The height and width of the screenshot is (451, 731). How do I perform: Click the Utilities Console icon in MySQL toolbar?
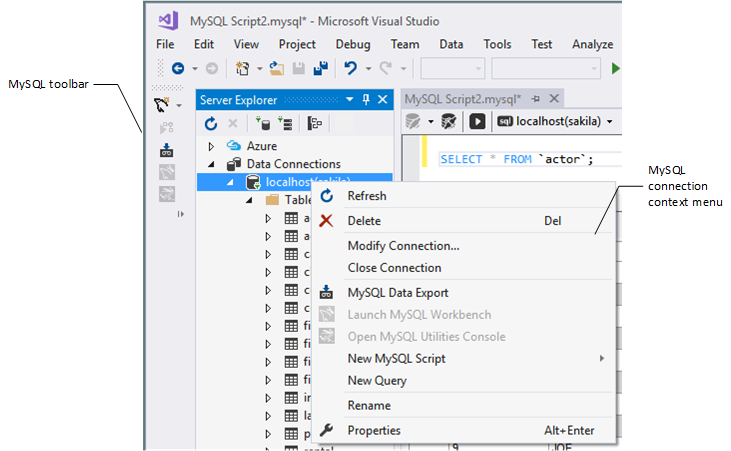click(167, 194)
